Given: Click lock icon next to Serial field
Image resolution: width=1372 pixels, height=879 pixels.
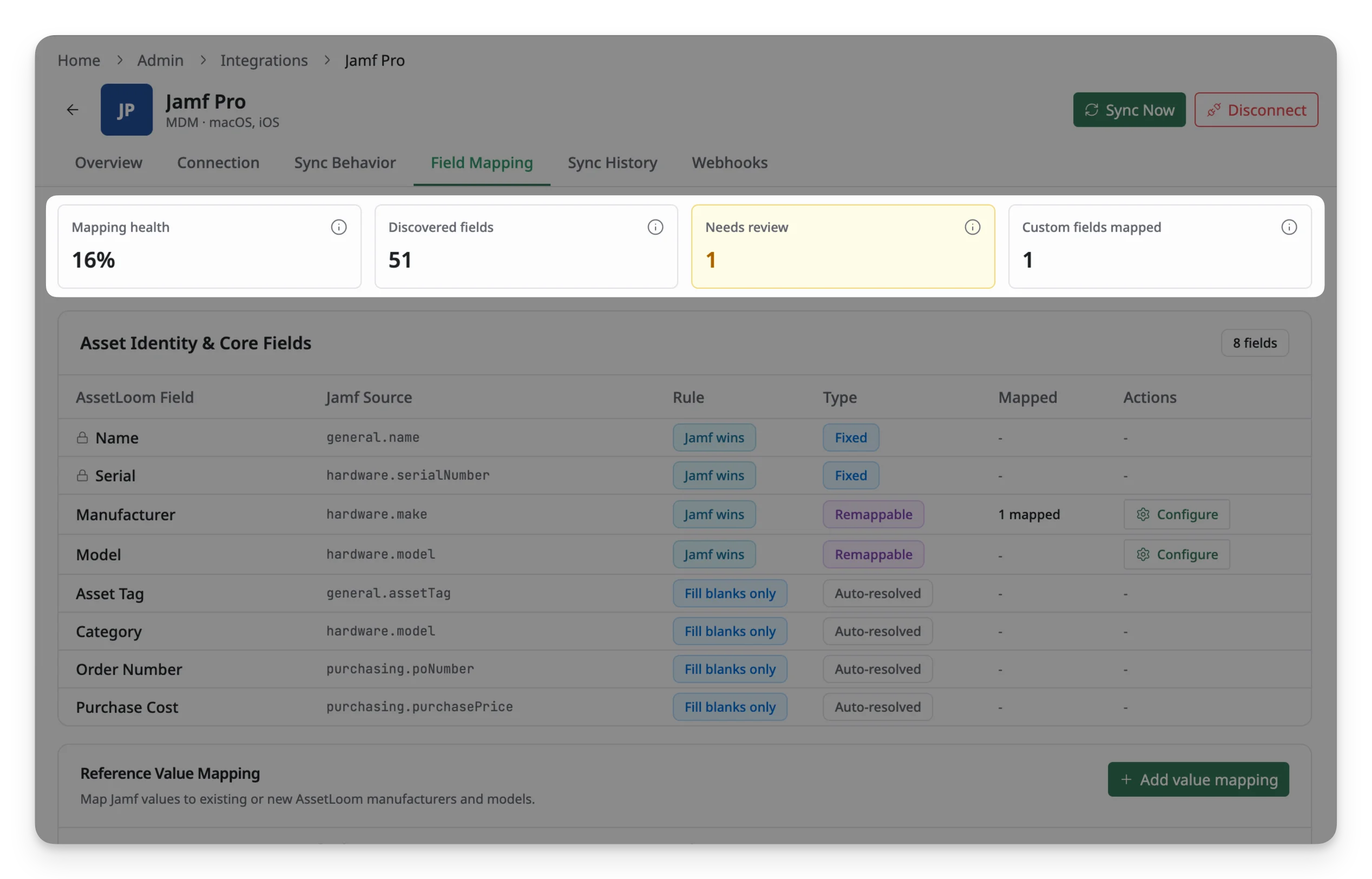Looking at the screenshot, I should [x=82, y=475].
